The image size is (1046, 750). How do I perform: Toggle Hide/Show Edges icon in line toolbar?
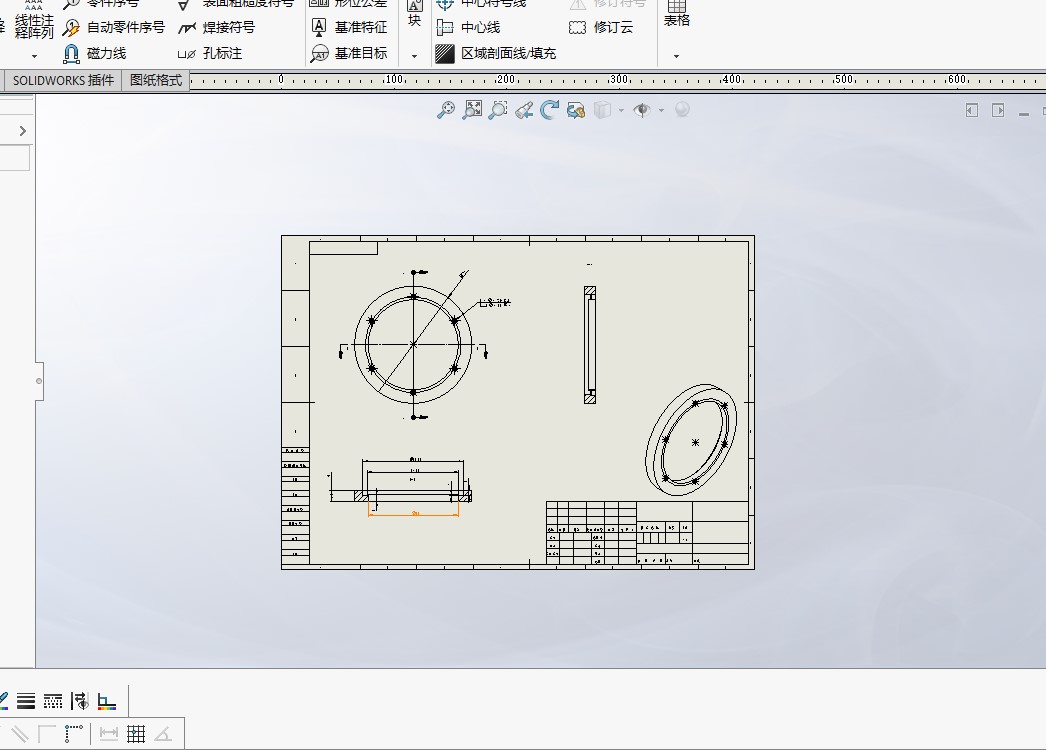pos(79,701)
